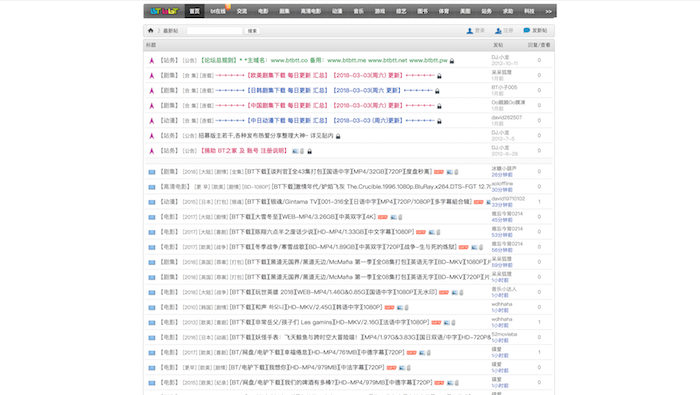Click the search text field in breadcrumb bar
The height and width of the screenshot is (395, 700).
(x=214, y=31)
